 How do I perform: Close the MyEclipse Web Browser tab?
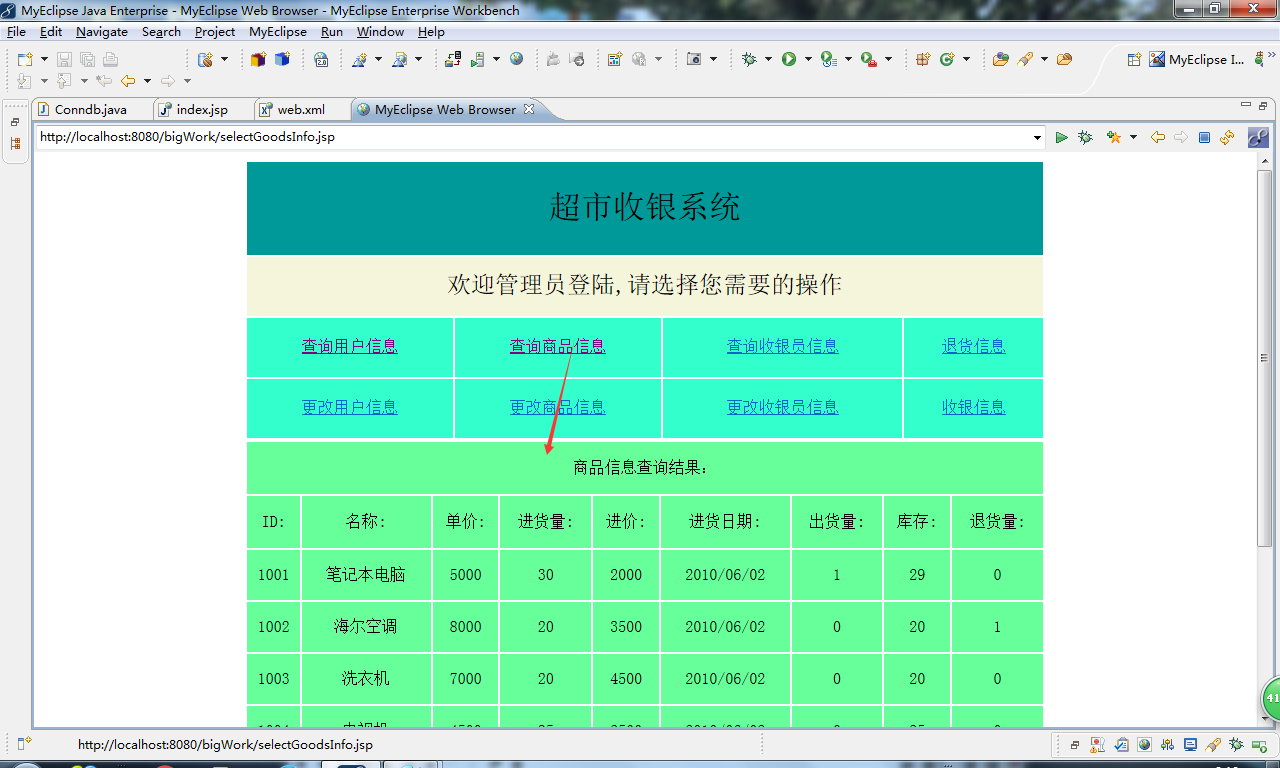pos(529,109)
